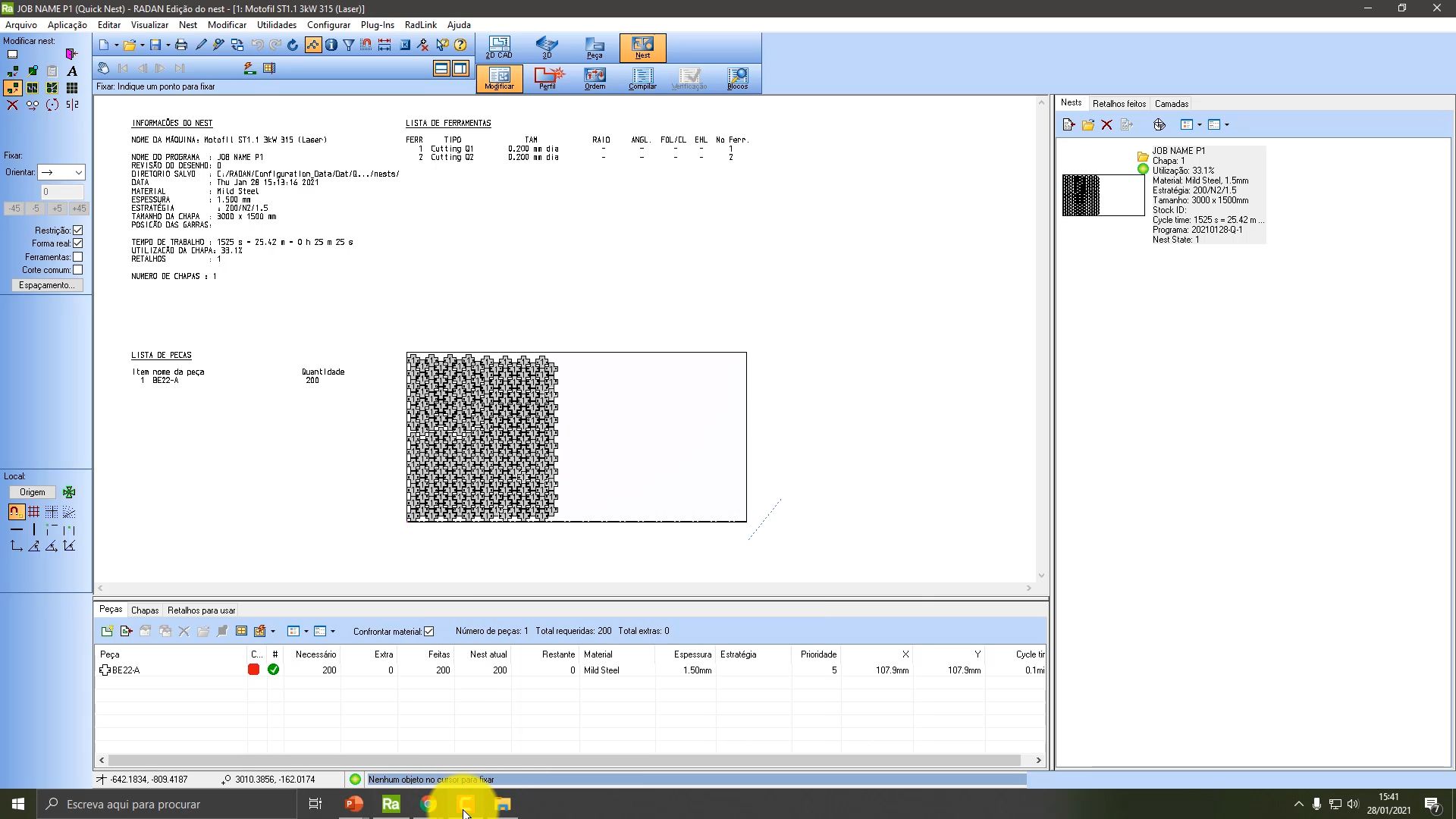
Task: Open the Modificar menu
Action: tap(227, 24)
